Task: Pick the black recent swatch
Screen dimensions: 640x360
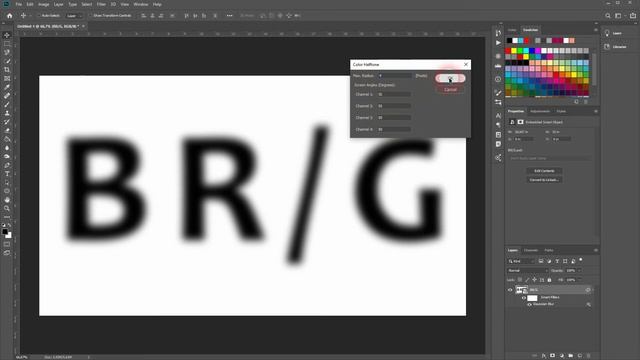Action: click(x=509, y=40)
